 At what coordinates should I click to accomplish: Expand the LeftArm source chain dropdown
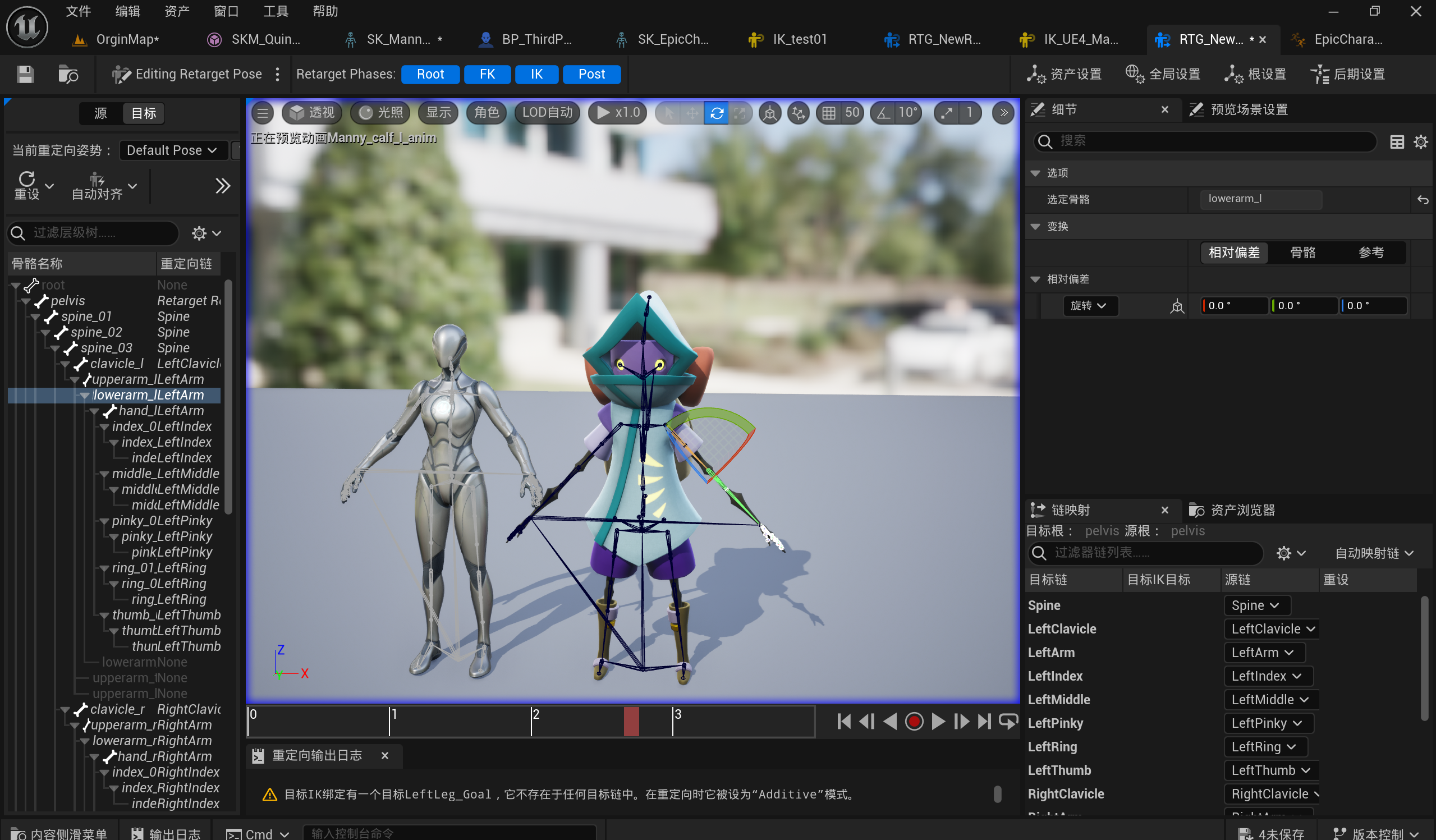click(1263, 653)
